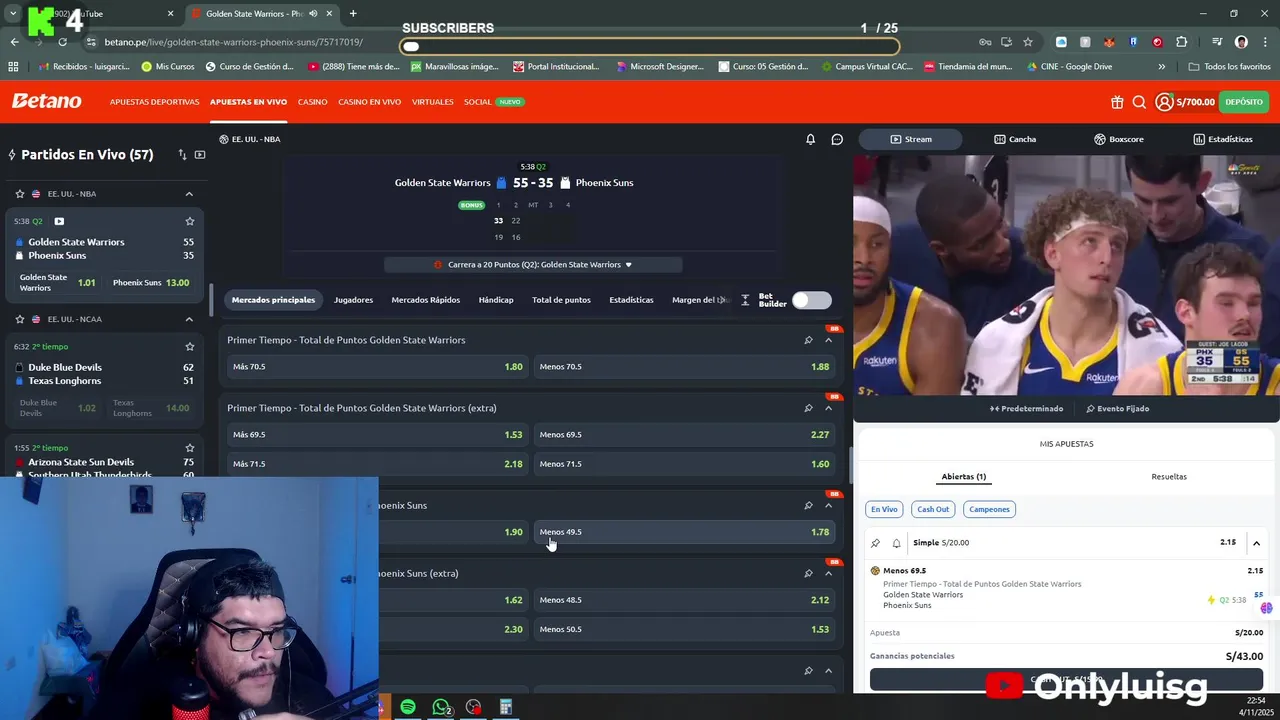Collapse the EE. UU. - NBA league section

(189, 194)
